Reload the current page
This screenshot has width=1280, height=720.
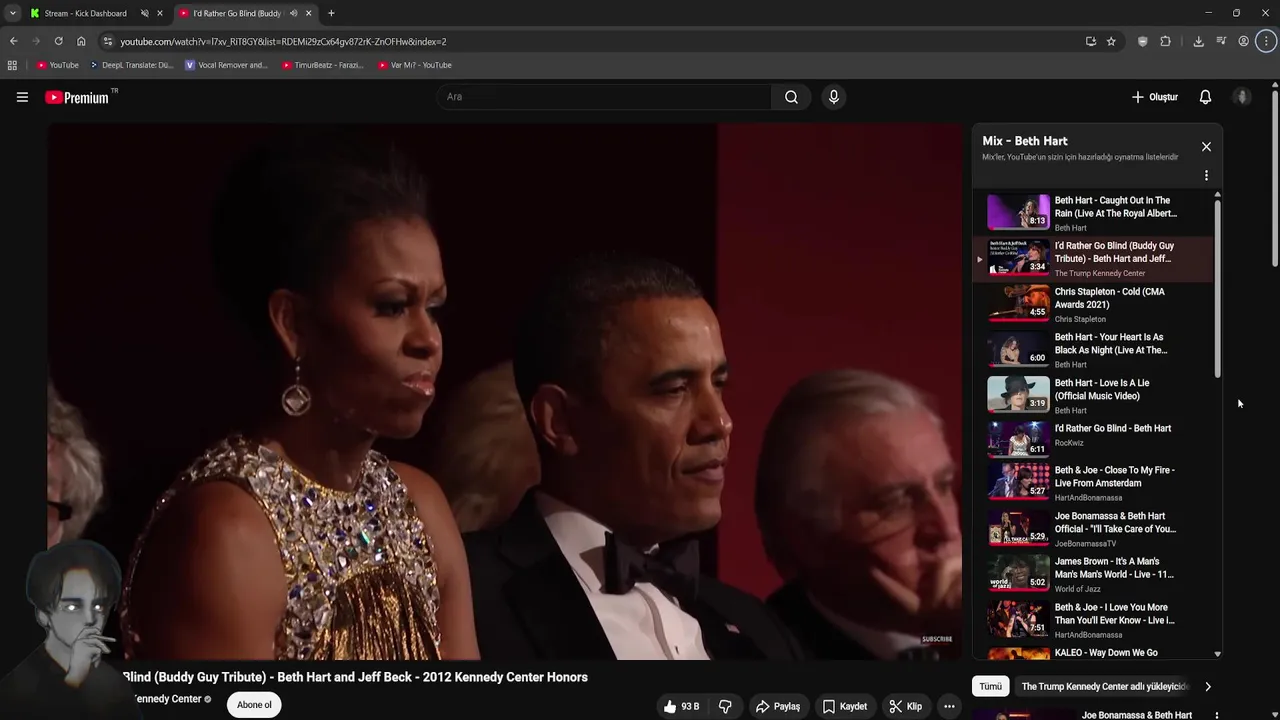(58, 41)
